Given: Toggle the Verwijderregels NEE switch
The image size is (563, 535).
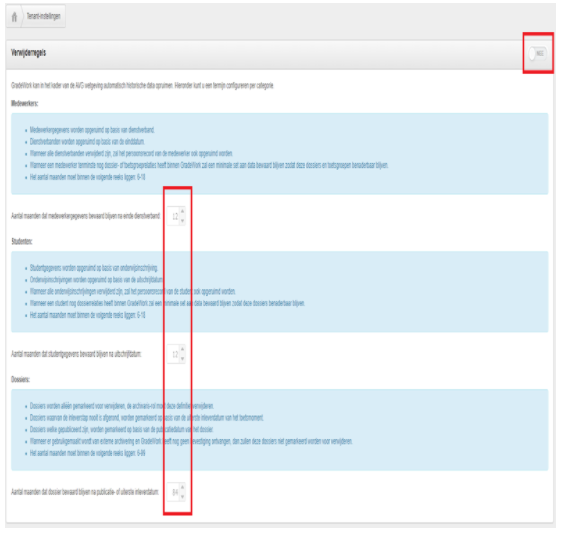Looking at the screenshot, I should point(538,54).
